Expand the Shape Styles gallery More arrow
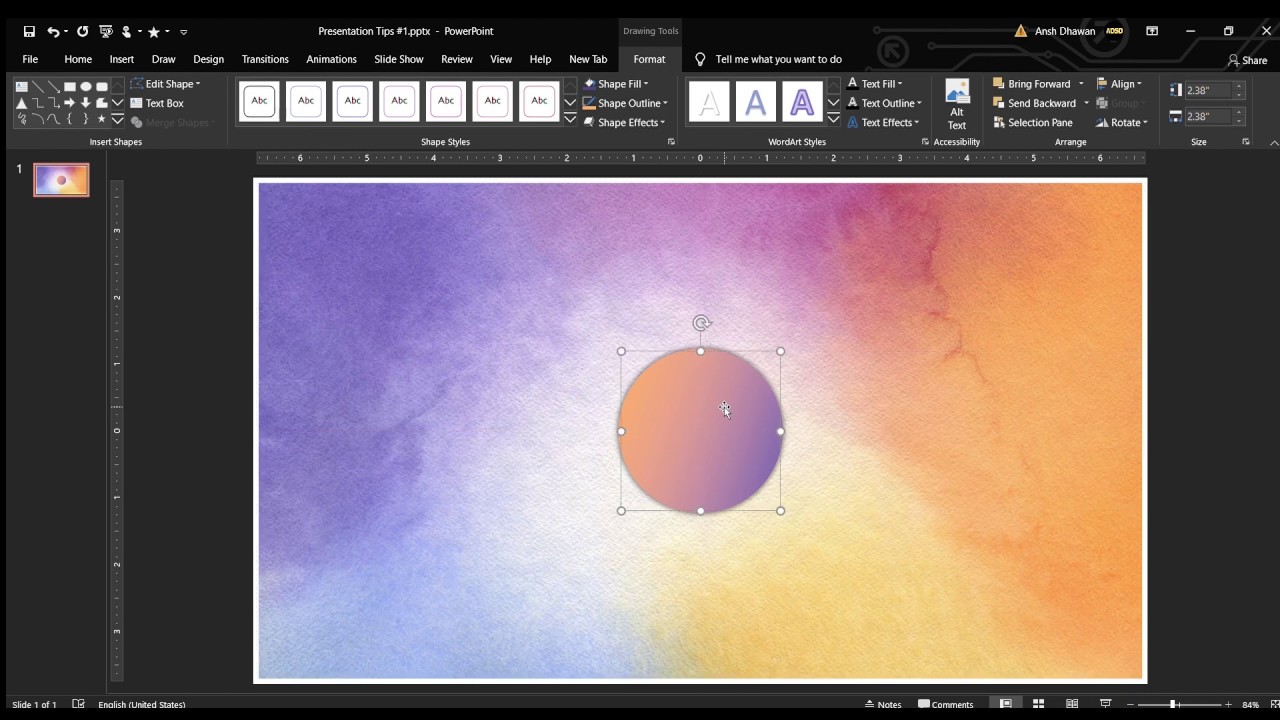This screenshot has height=720, width=1280. (570, 119)
